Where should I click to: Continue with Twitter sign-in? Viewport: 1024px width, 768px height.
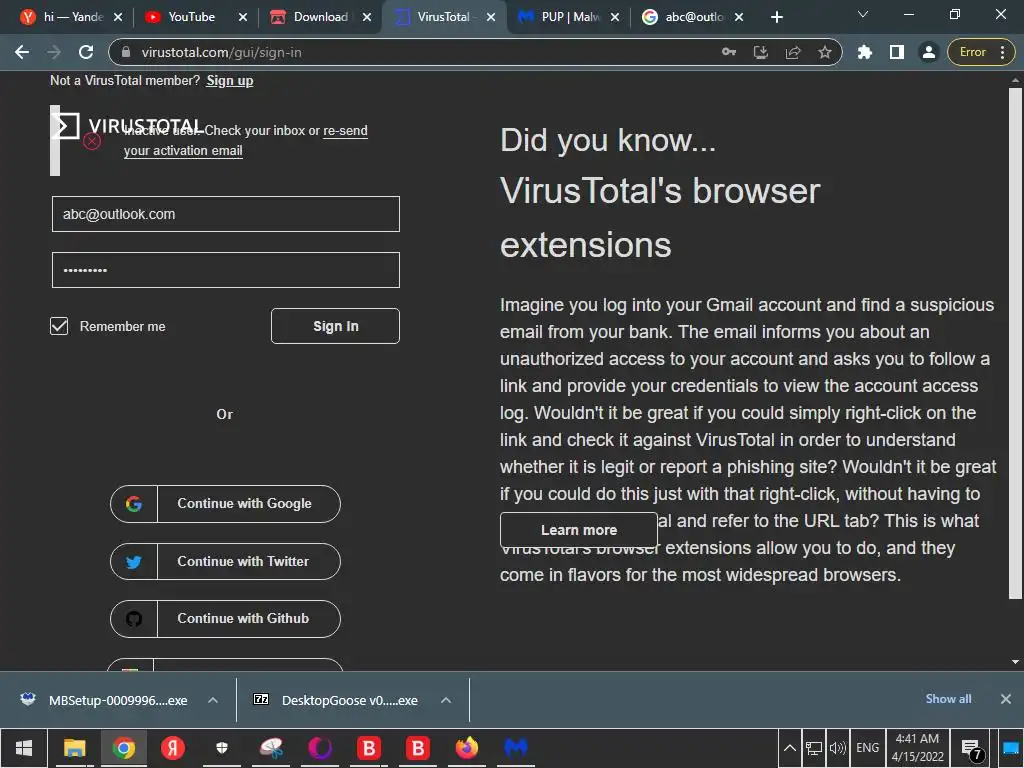click(225, 561)
